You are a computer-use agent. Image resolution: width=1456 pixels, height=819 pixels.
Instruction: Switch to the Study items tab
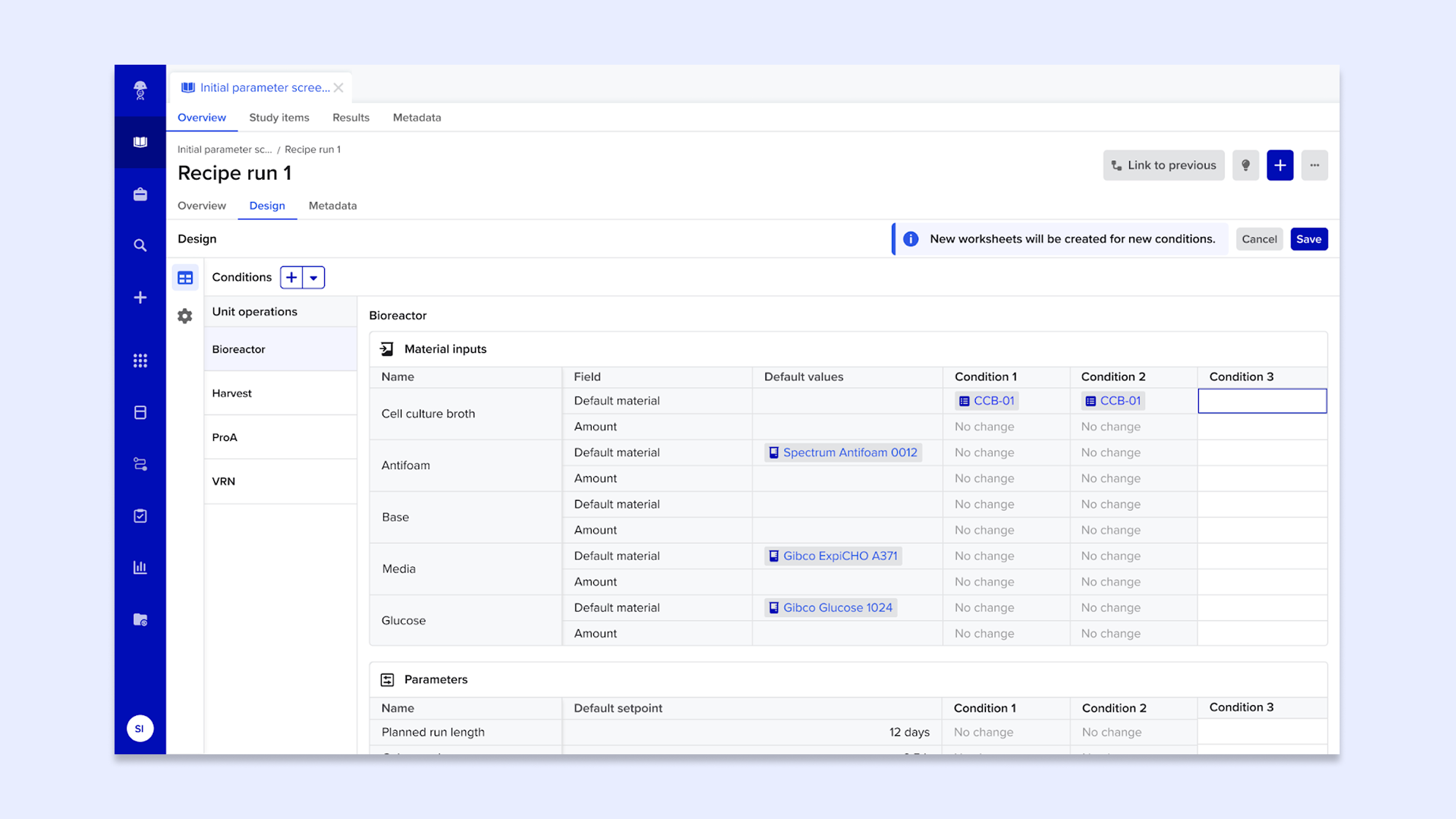[279, 117]
